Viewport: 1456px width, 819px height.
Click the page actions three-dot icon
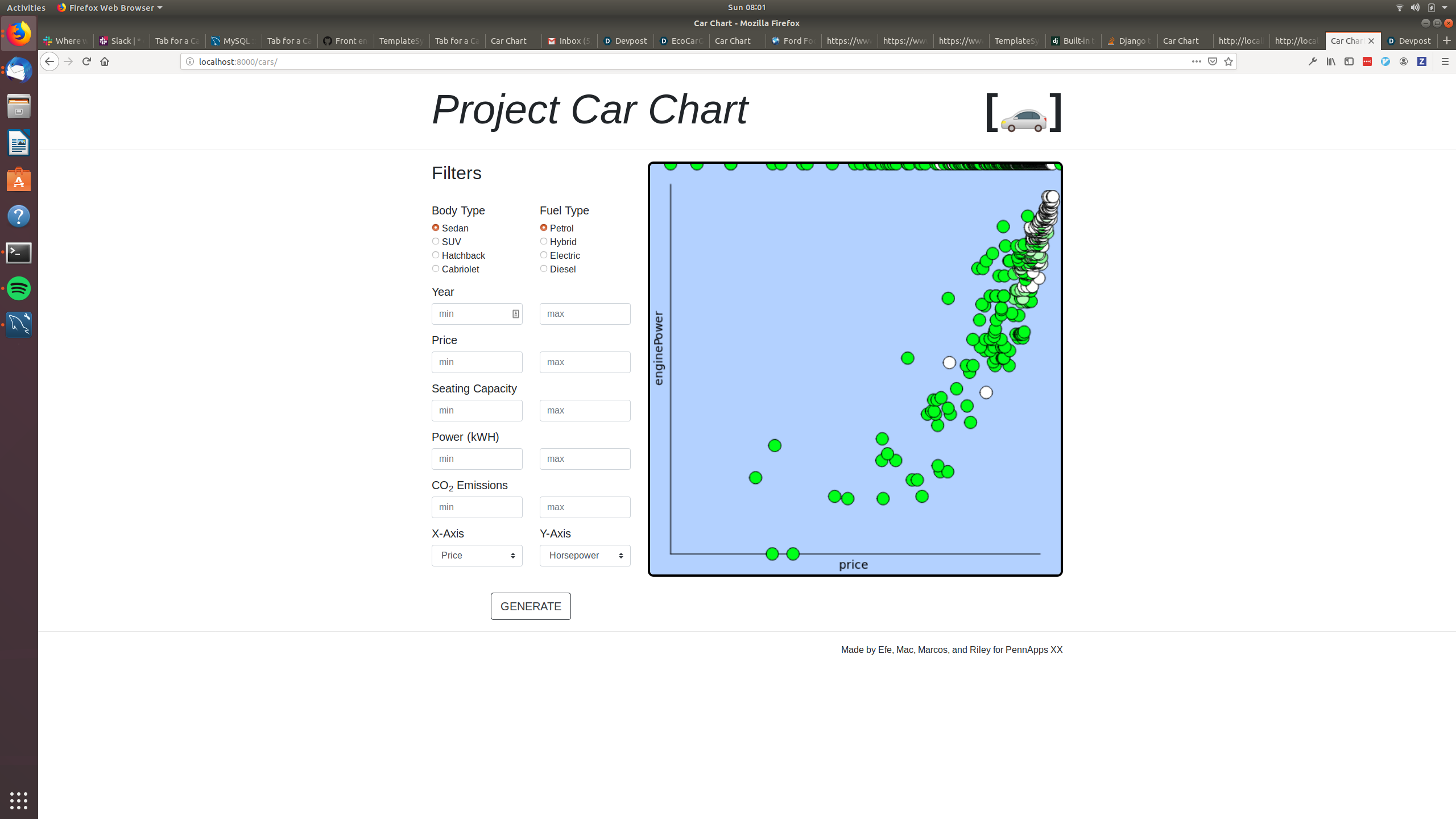1196,61
